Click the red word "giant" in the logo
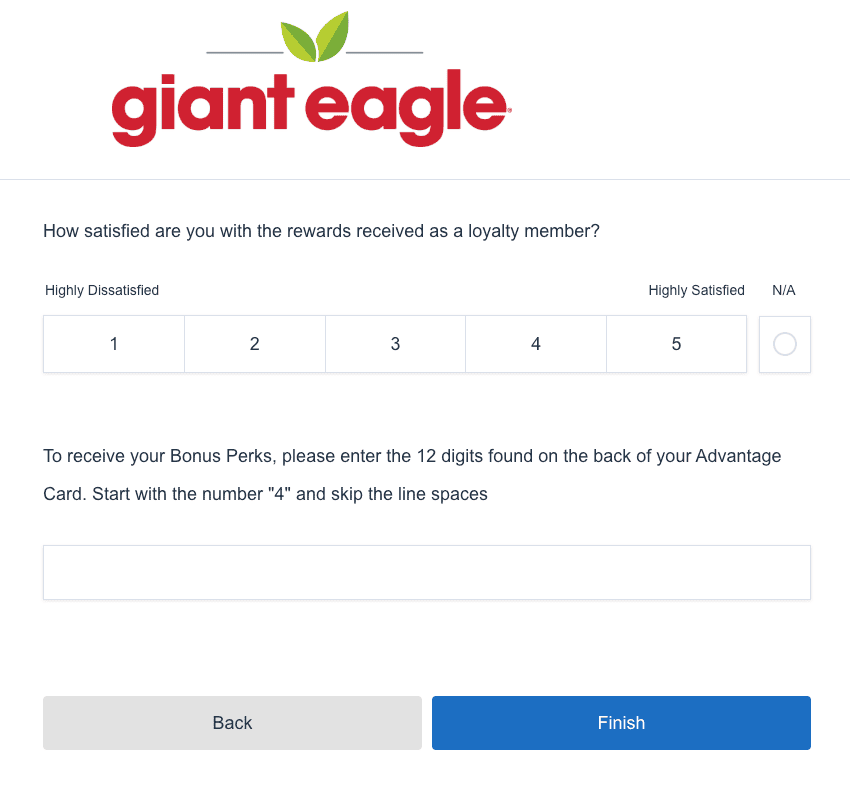850x787 pixels. pos(198,108)
